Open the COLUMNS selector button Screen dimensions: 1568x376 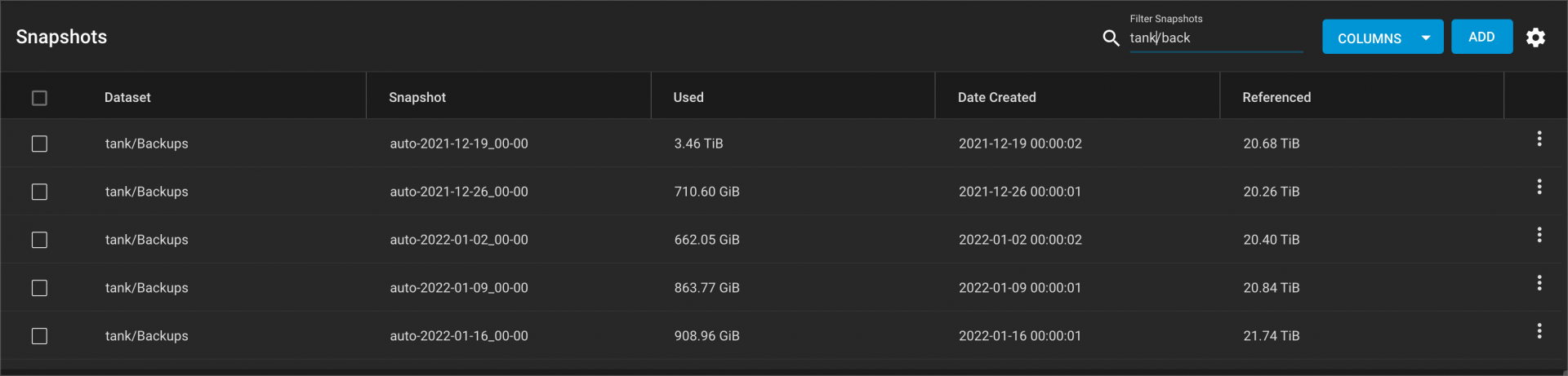[x=1383, y=38]
